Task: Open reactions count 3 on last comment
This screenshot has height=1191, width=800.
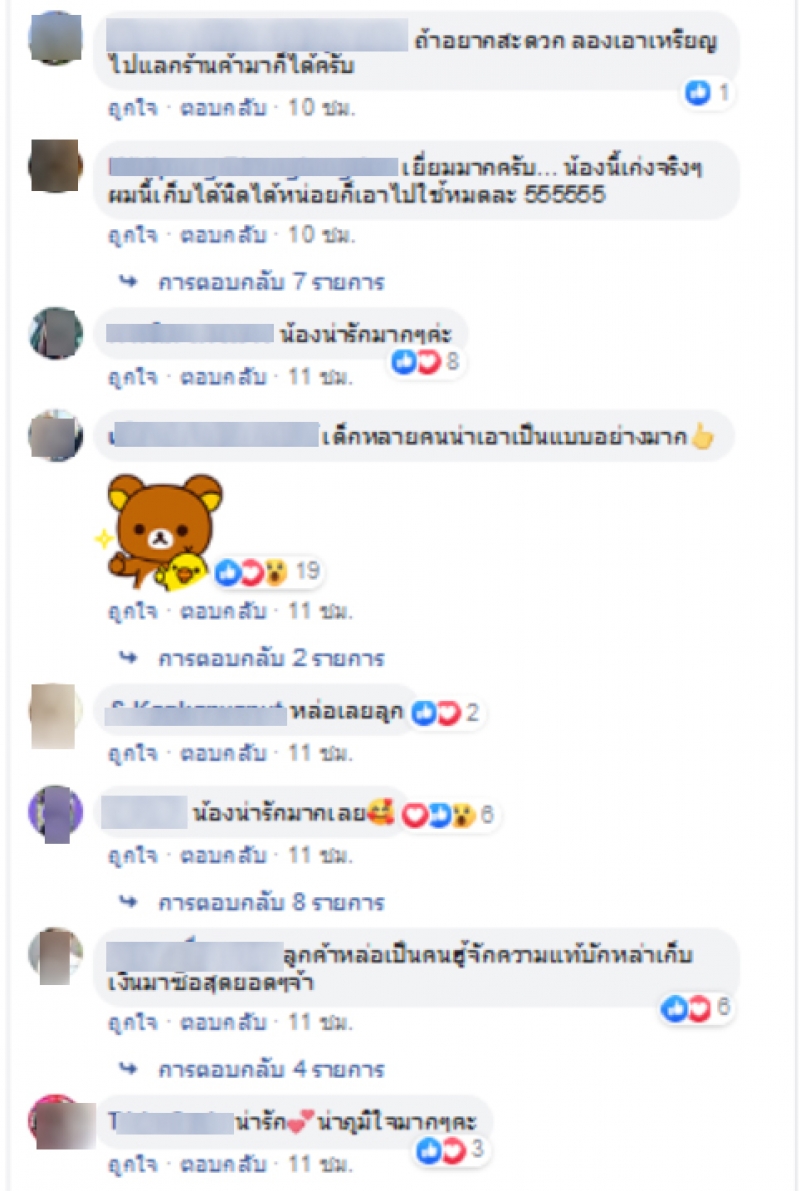Action: point(450,1150)
